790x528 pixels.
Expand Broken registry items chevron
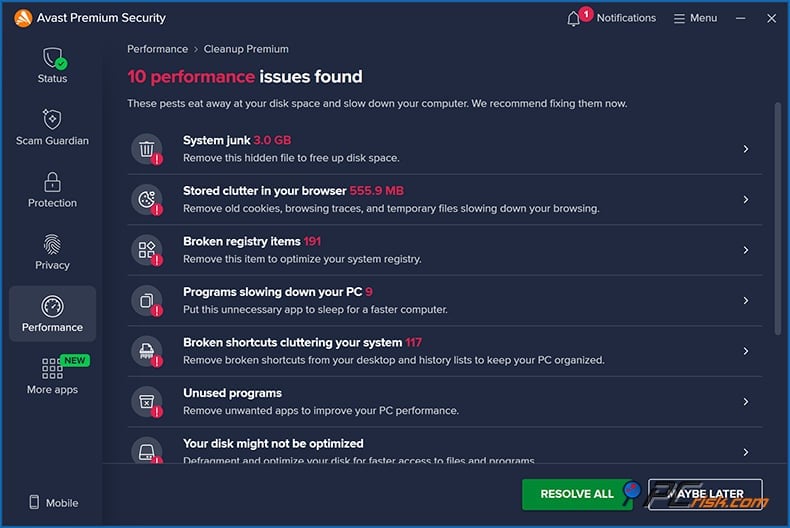point(746,250)
